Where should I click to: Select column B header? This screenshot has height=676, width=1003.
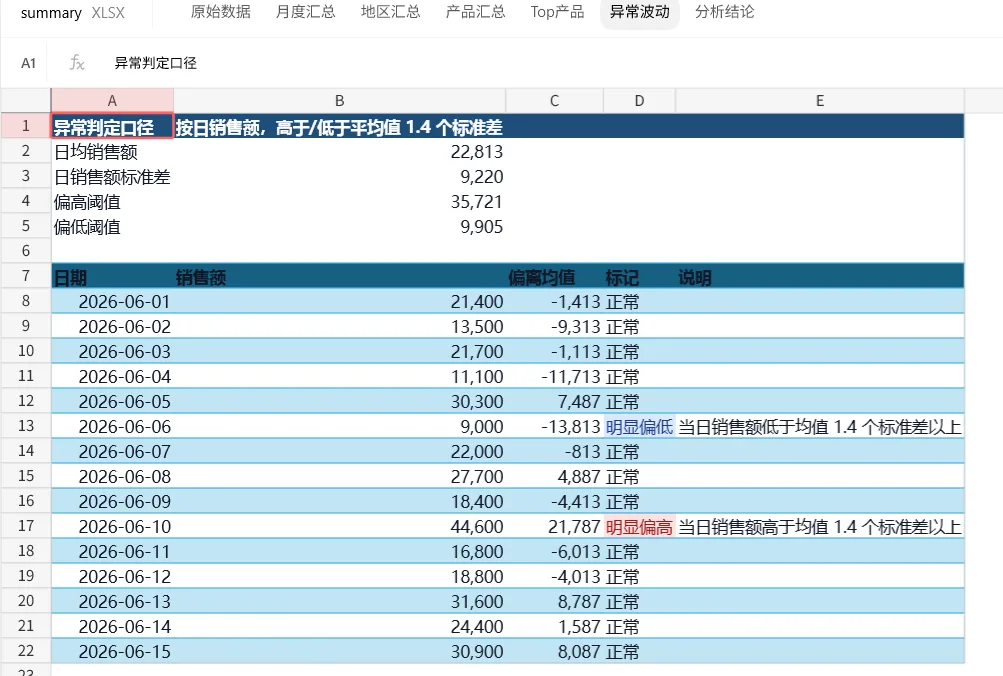[340, 100]
